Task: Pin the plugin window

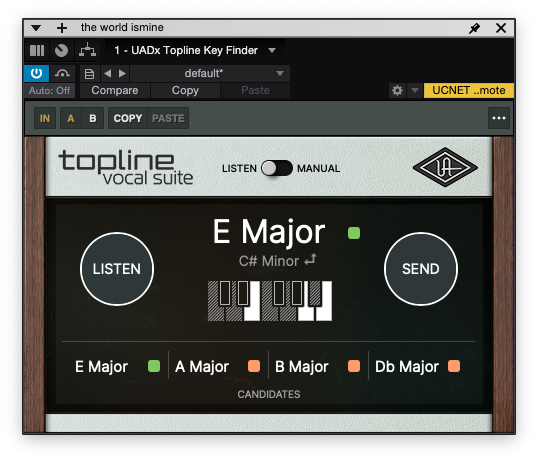Action: pyautogui.click(x=475, y=28)
